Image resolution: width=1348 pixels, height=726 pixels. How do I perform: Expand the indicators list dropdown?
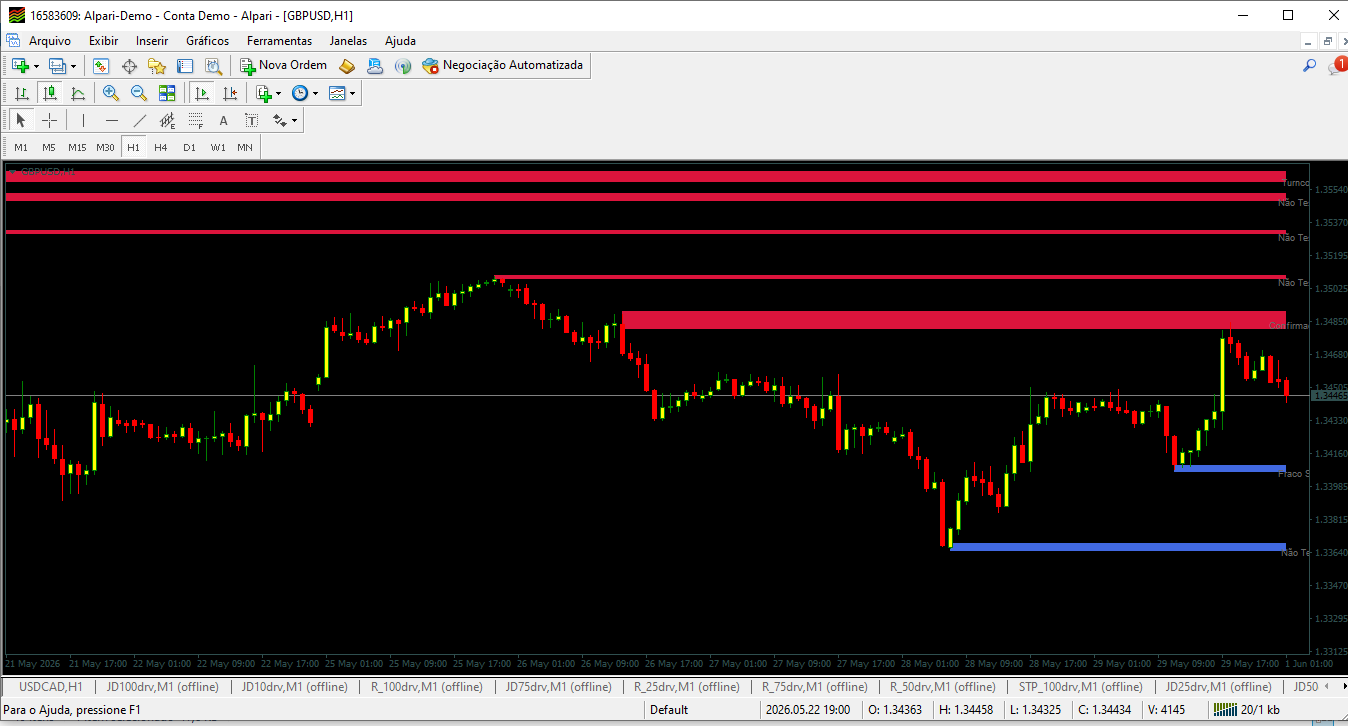tap(279, 93)
